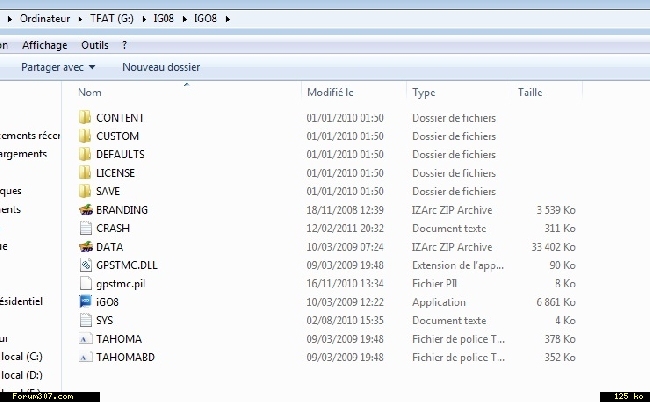Click the DATA file name
This screenshot has width=650, height=402.
pos(109,247)
